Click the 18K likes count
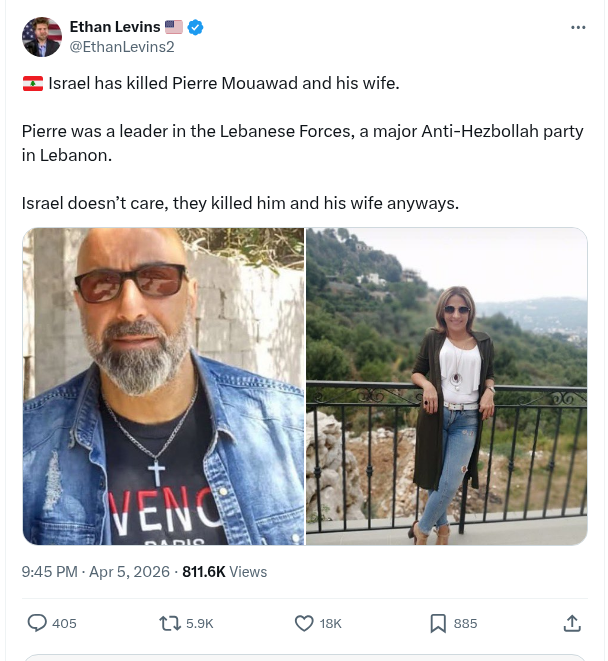 [x=330, y=623]
